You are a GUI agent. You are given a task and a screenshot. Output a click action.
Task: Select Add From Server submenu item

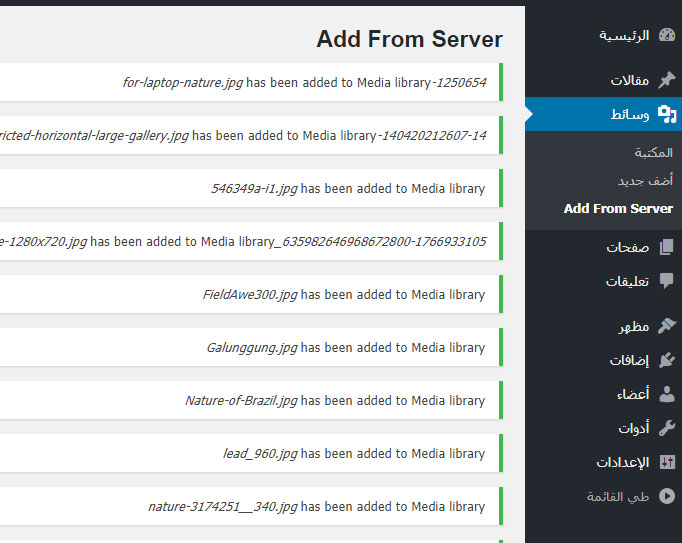pos(618,208)
